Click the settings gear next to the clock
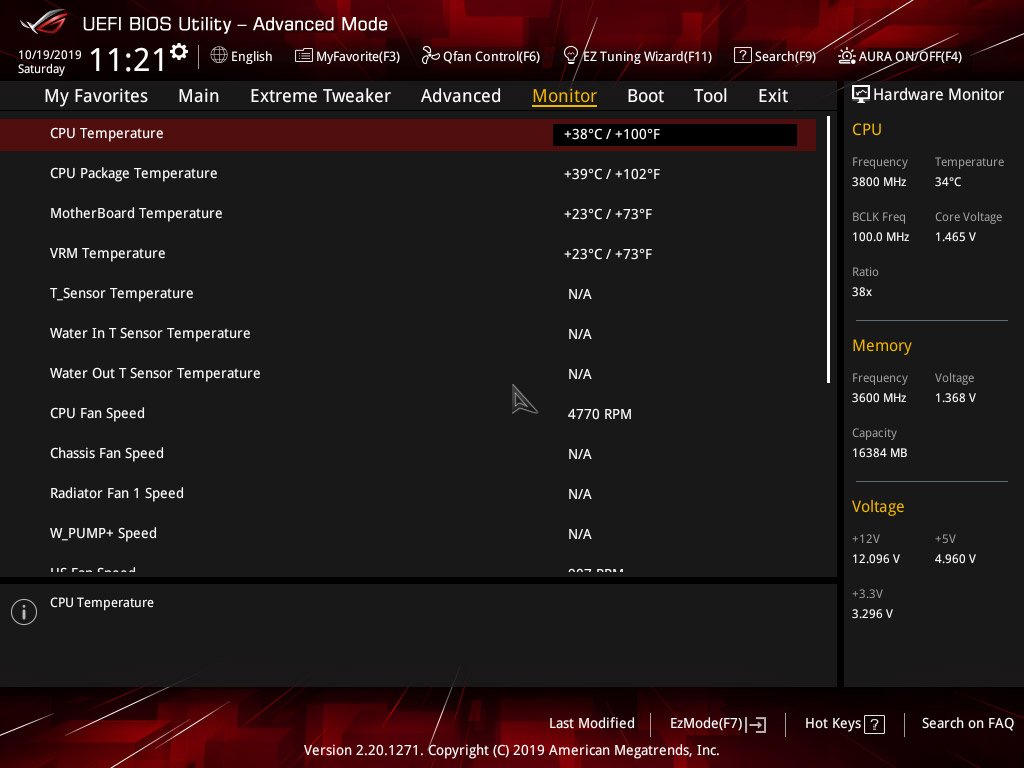 pos(179,51)
